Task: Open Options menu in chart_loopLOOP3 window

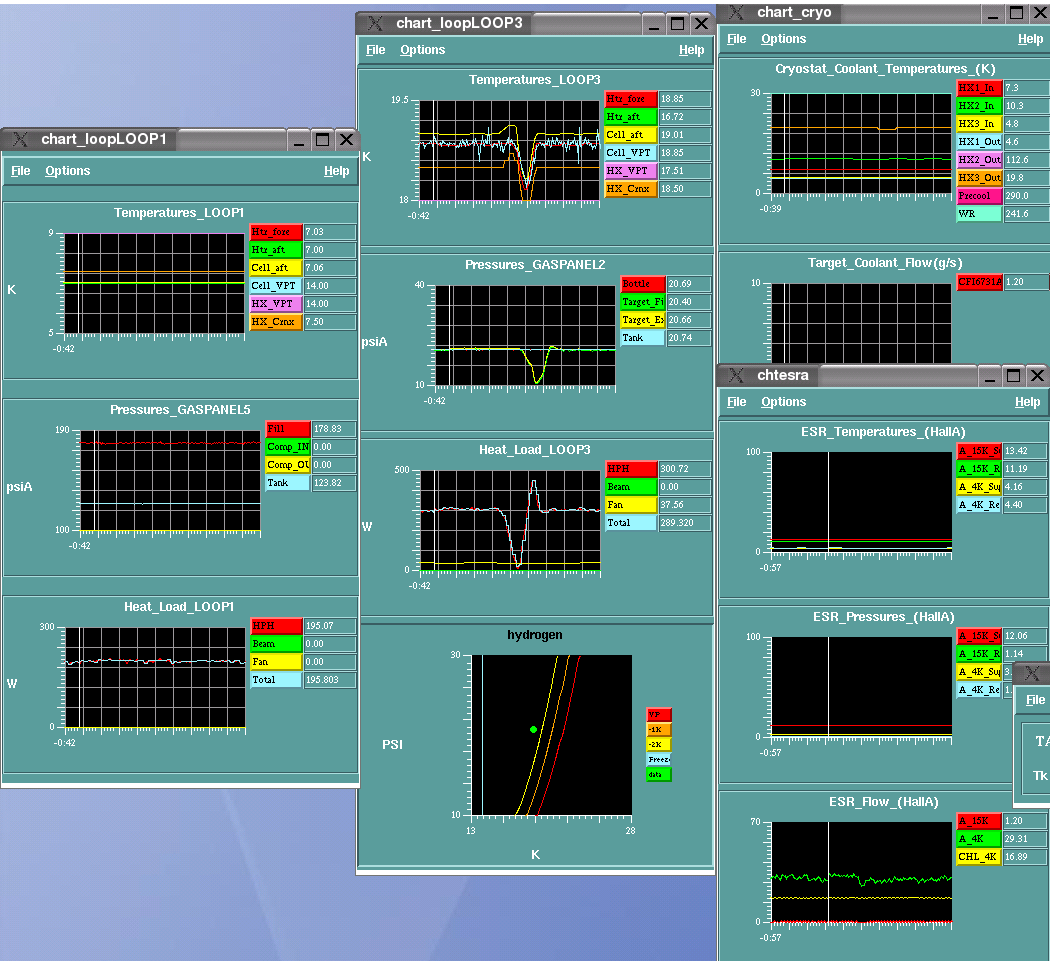Action: coord(423,50)
